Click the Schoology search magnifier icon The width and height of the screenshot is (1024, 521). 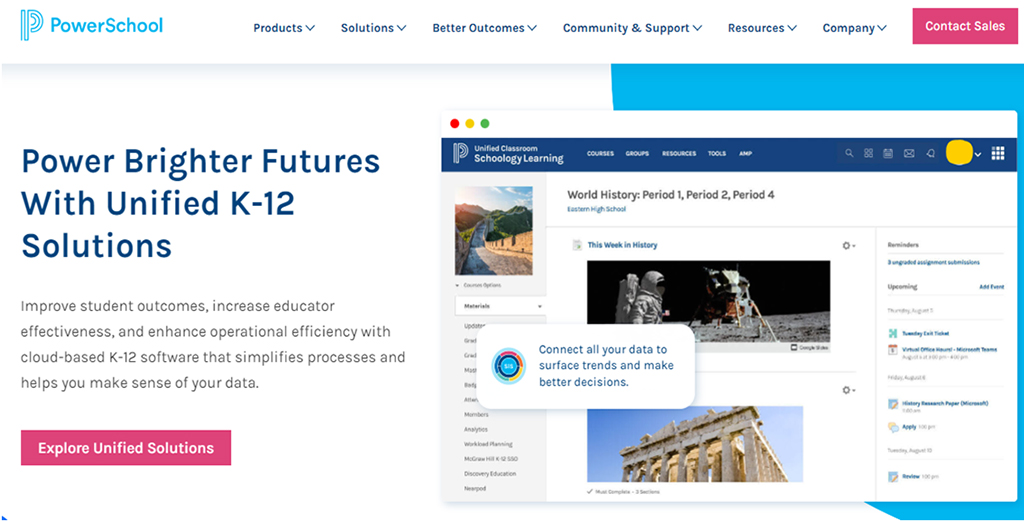click(x=849, y=153)
